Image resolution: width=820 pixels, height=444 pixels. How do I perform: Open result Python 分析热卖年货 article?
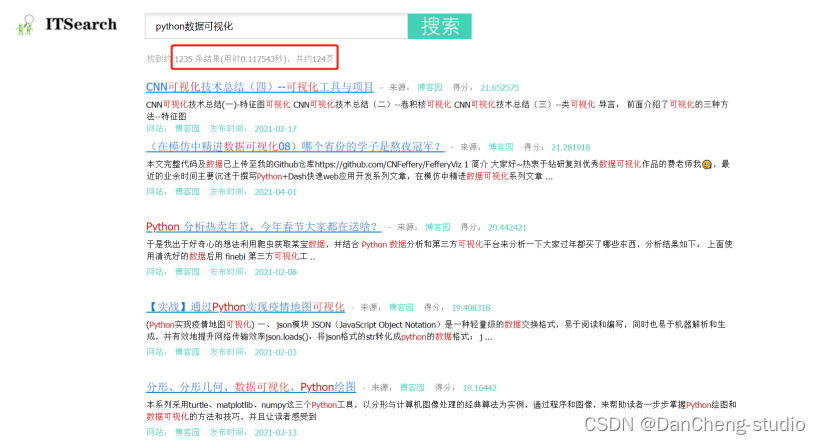(263, 226)
